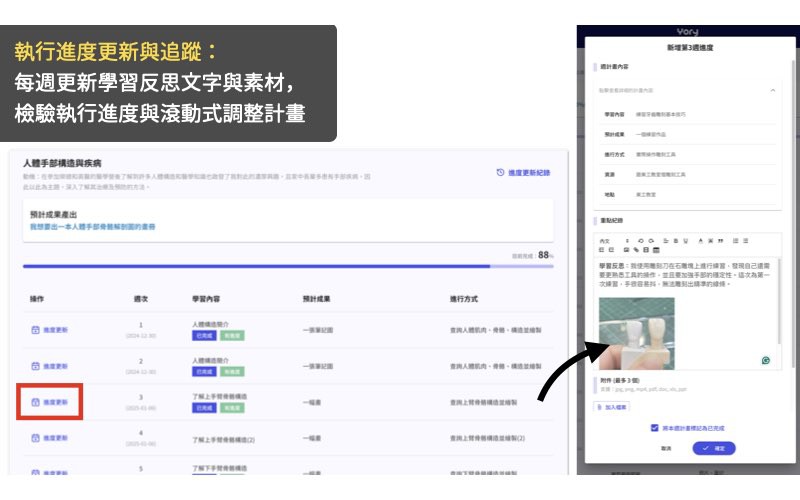800x500 pixels.
Task: Click the Grammarly icon in text editor
Action: coord(766,359)
